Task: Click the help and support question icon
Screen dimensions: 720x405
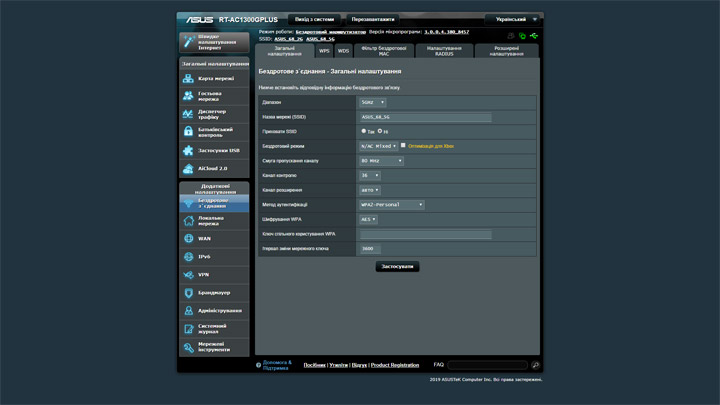Action: pyautogui.click(x=258, y=366)
